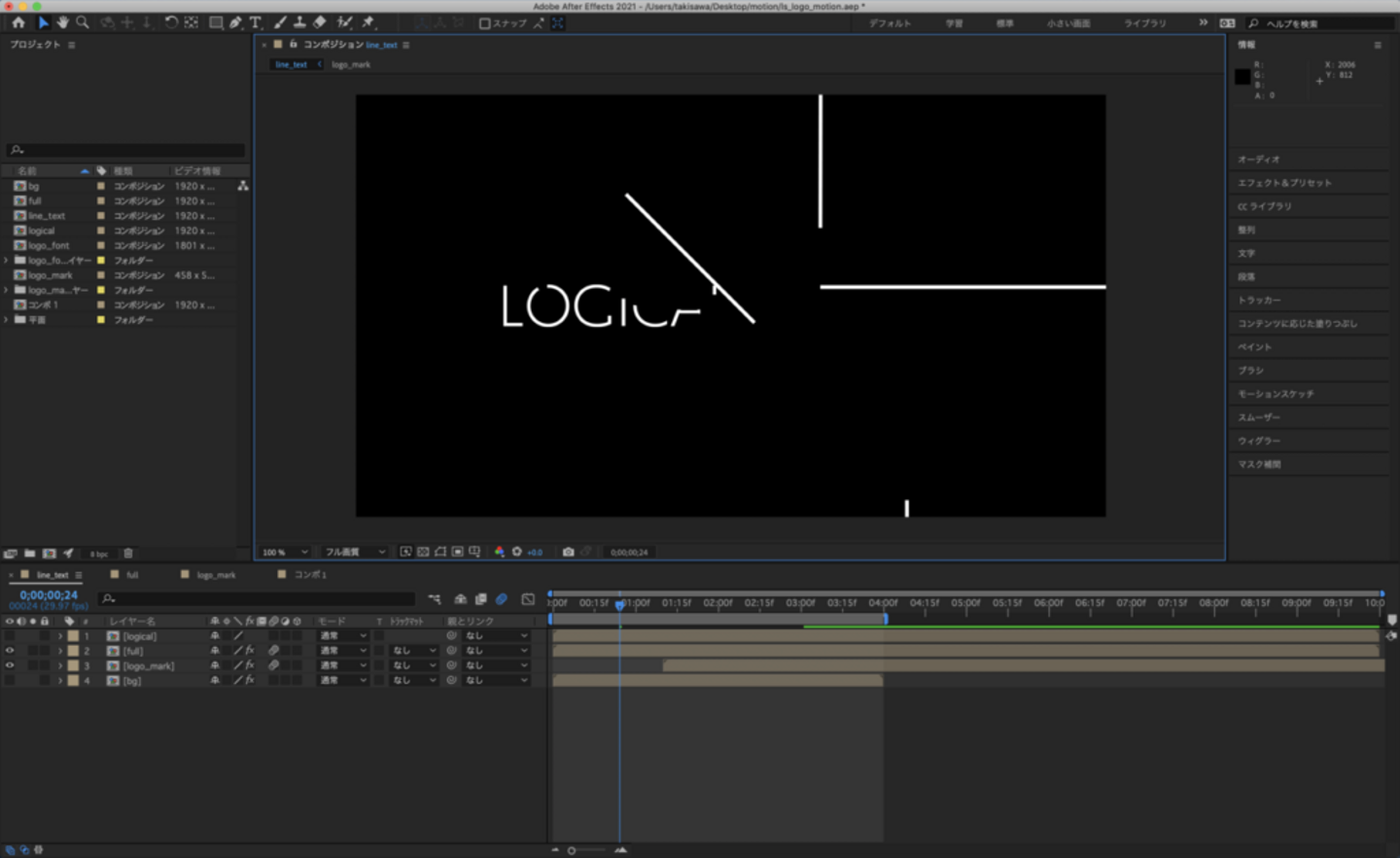Image resolution: width=1400 pixels, height=858 pixels.
Task: Toggle motion blur enable button in timeline
Action: pos(502,599)
